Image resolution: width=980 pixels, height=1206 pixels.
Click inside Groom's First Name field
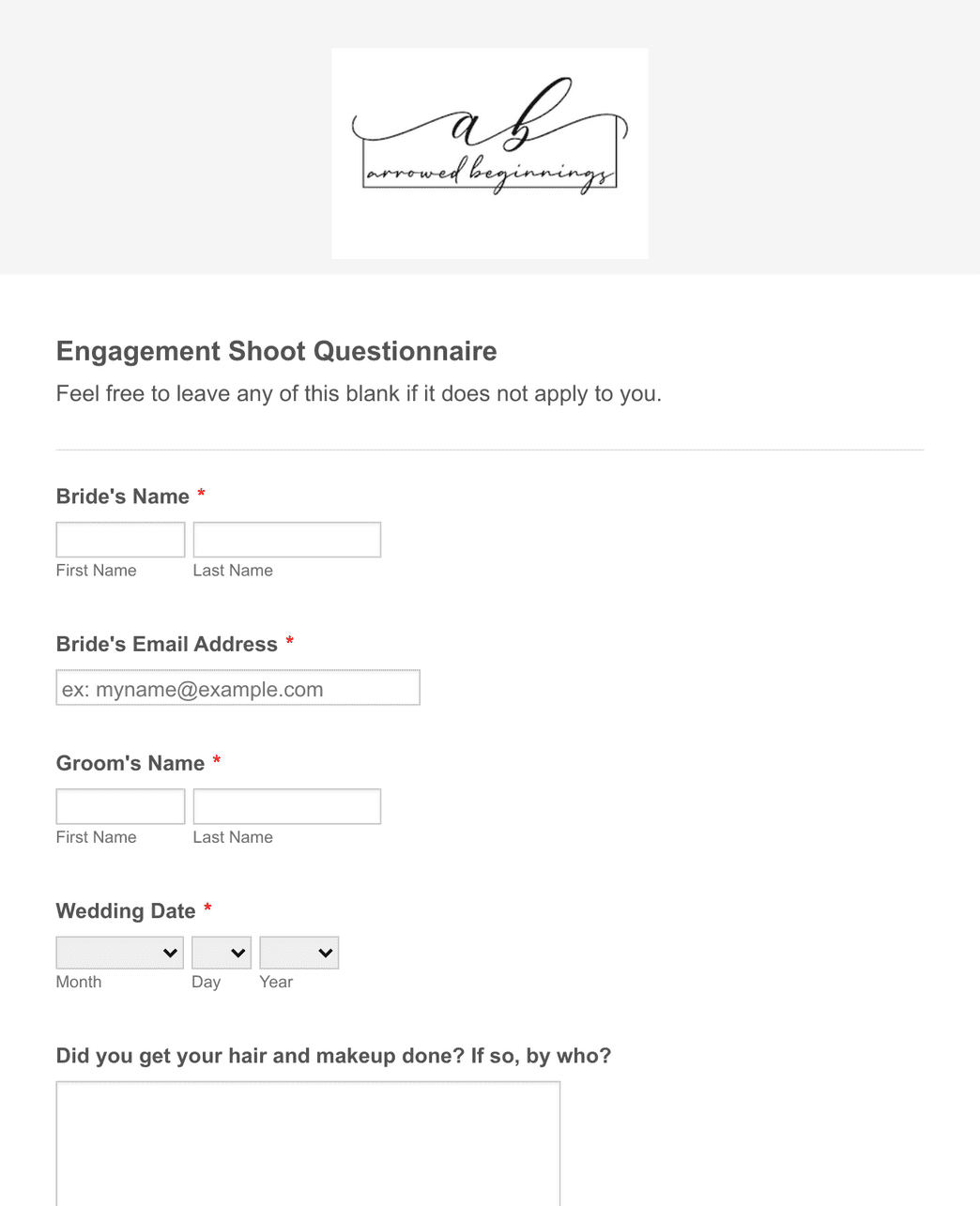pos(119,805)
